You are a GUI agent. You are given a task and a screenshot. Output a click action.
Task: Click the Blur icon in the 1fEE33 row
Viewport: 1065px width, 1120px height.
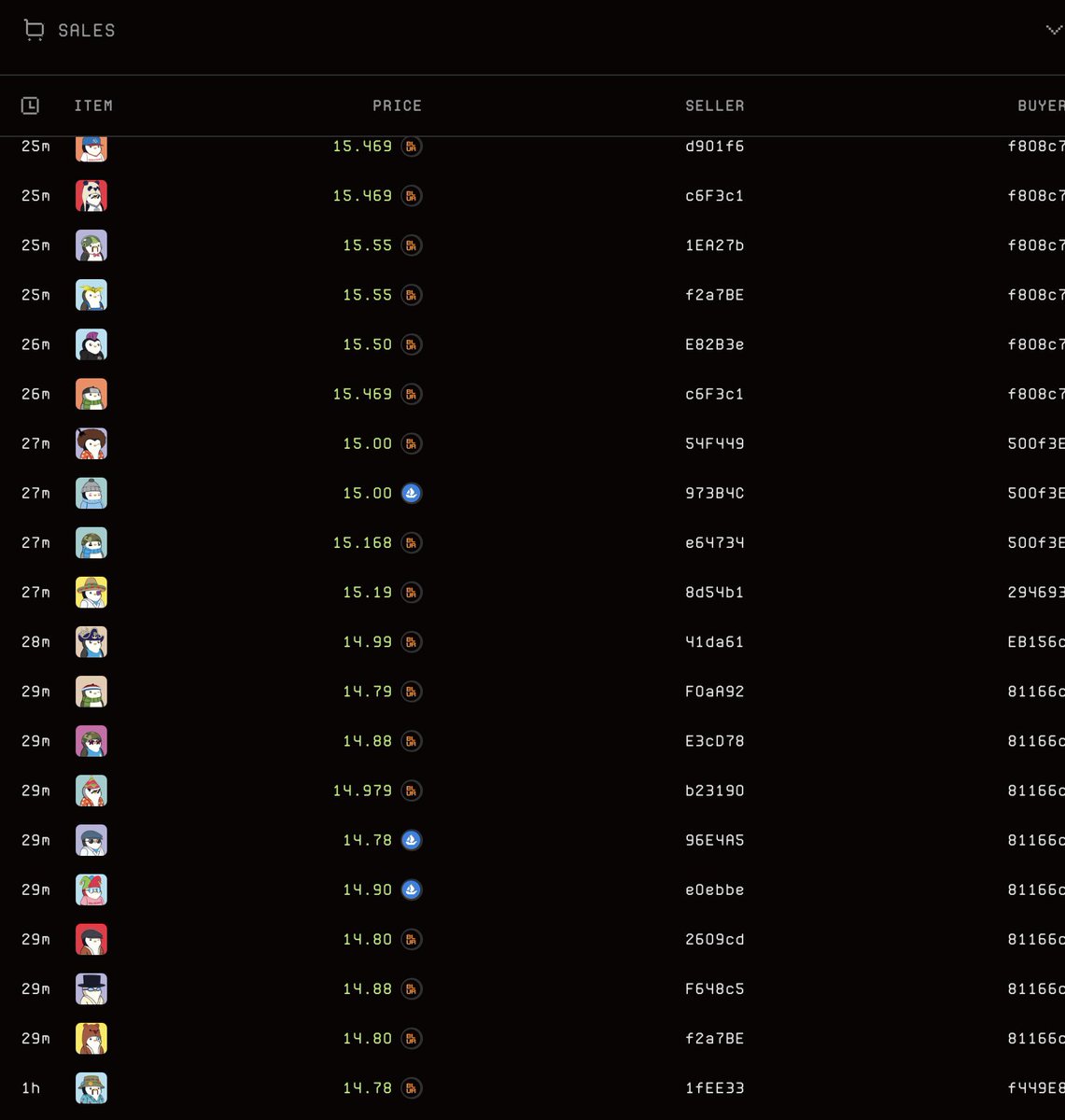coord(412,1087)
